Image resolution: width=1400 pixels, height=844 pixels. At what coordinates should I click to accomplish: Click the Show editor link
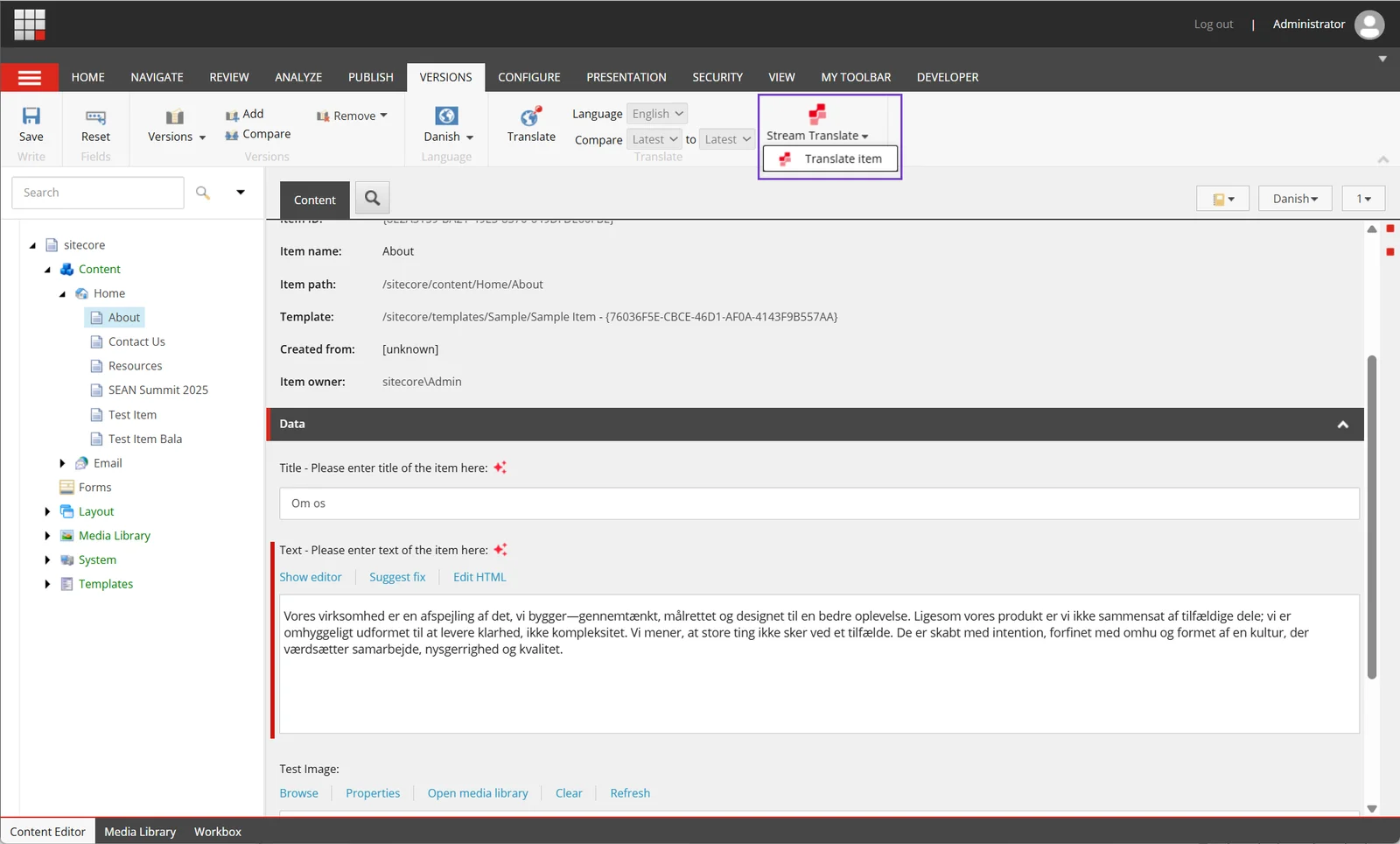(x=311, y=577)
